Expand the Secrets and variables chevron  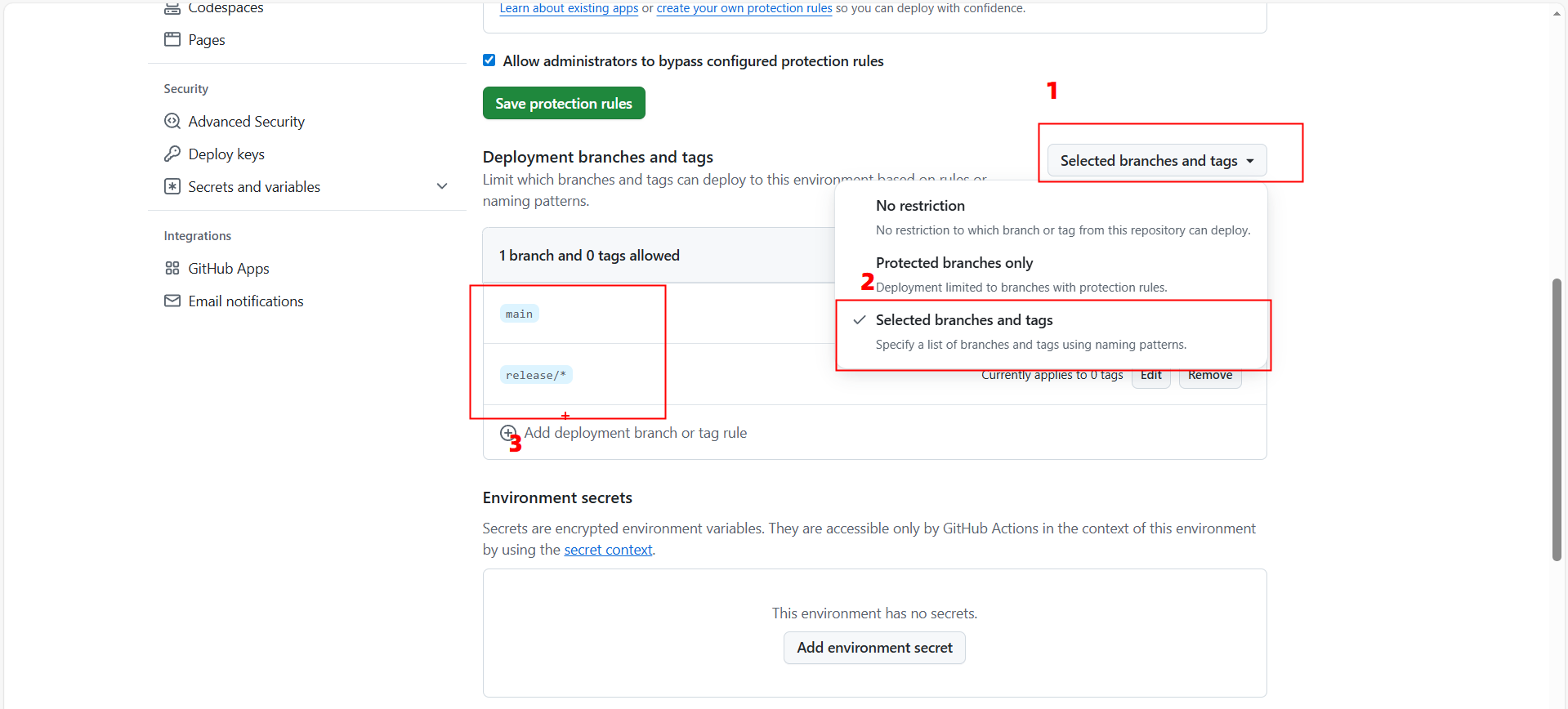(x=442, y=186)
